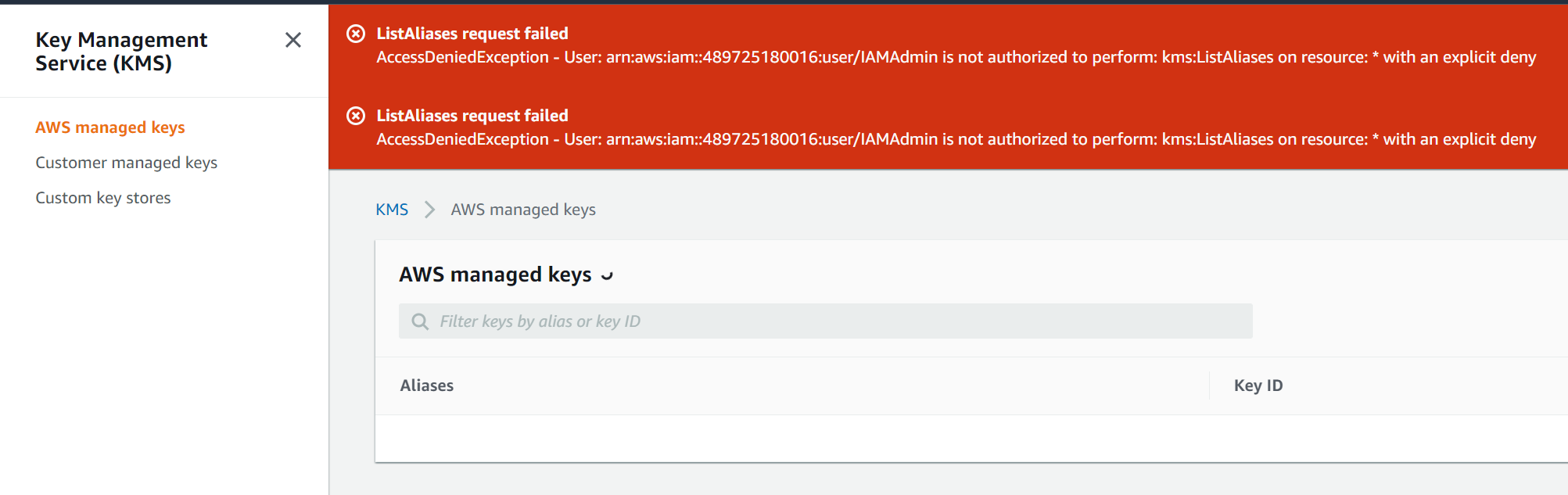Viewport: 1568px width, 495px height.
Task: Select AWS managed keys breadcrumb text
Action: click(x=523, y=210)
